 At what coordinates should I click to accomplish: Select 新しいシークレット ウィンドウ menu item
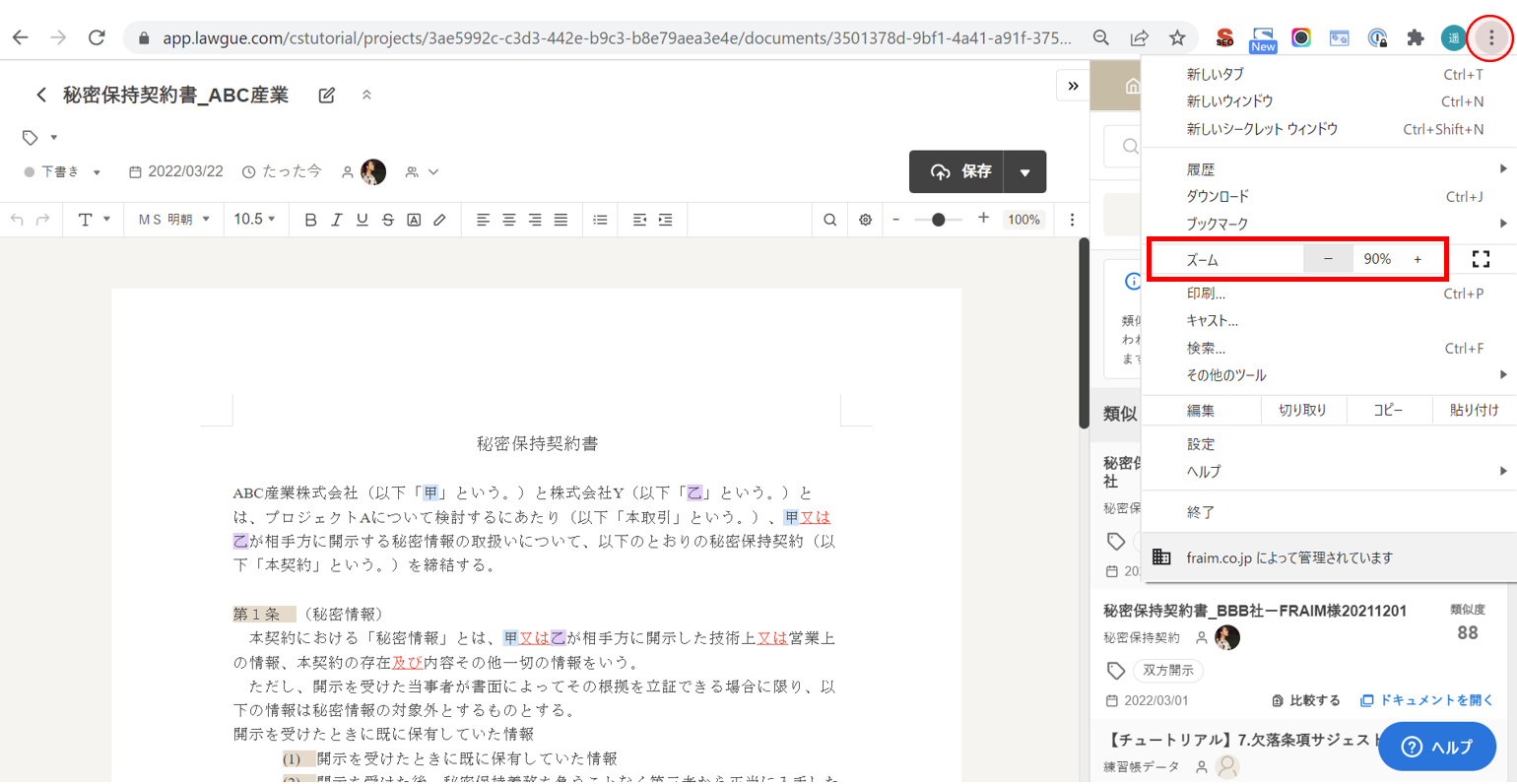1262,129
